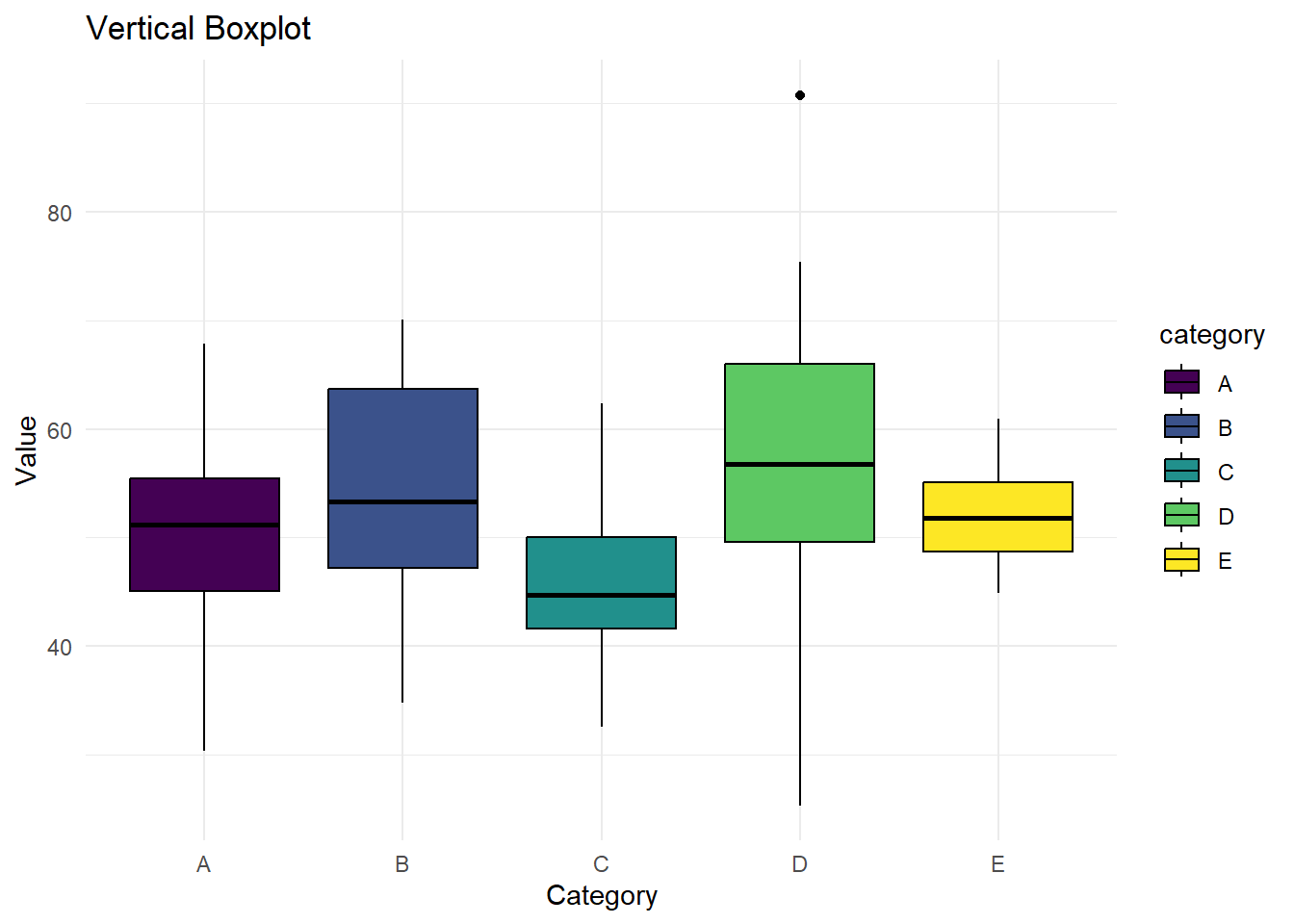Image resolution: width=1294 pixels, height=924 pixels.
Task: Click the "Value" y-axis title
Action: click(27, 450)
